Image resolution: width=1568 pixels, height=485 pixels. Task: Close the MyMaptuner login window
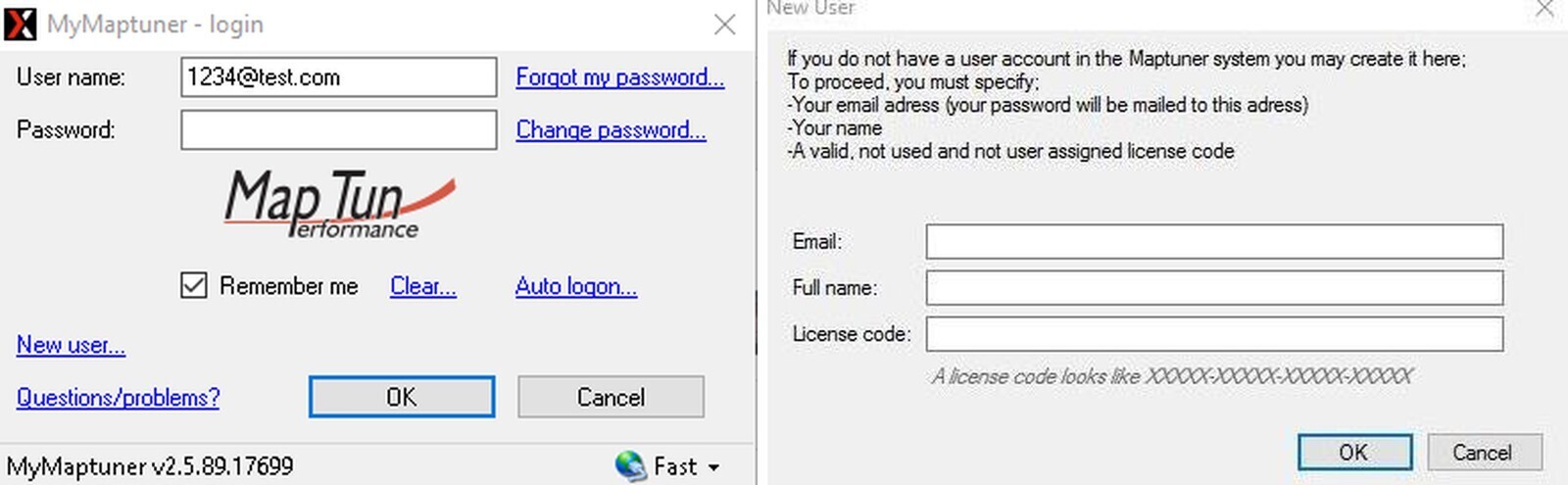tap(725, 24)
